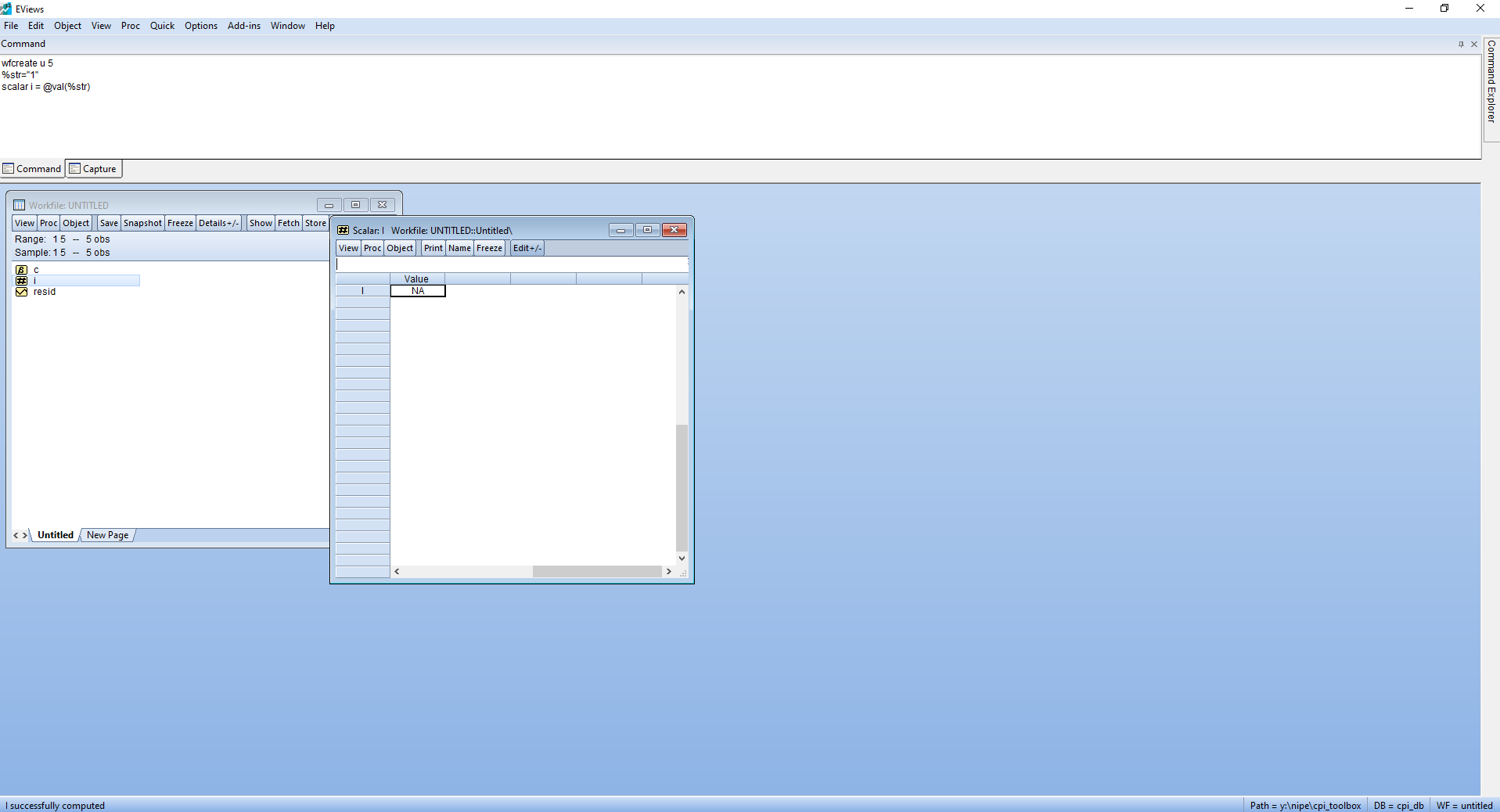The image size is (1500, 812).
Task: Click the Value column header
Action: (x=417, y=279)
